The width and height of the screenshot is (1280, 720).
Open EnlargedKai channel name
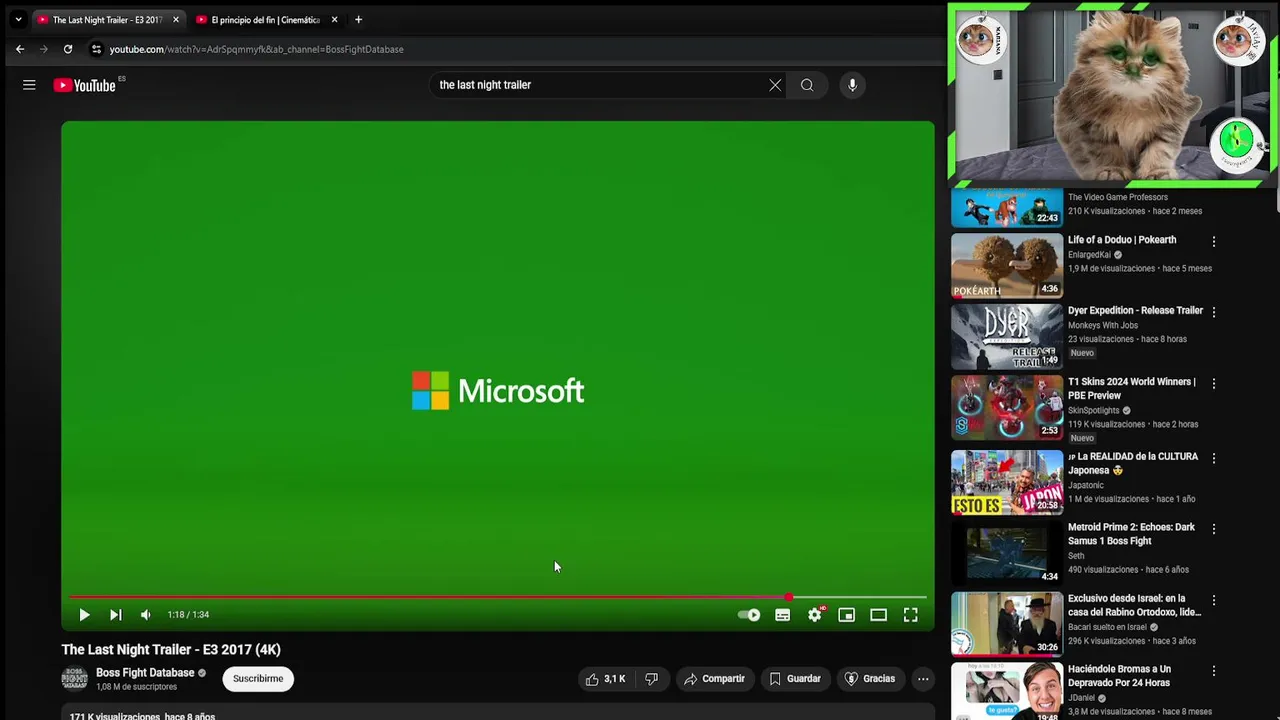pyautogui.click(x=1089, y=255)
